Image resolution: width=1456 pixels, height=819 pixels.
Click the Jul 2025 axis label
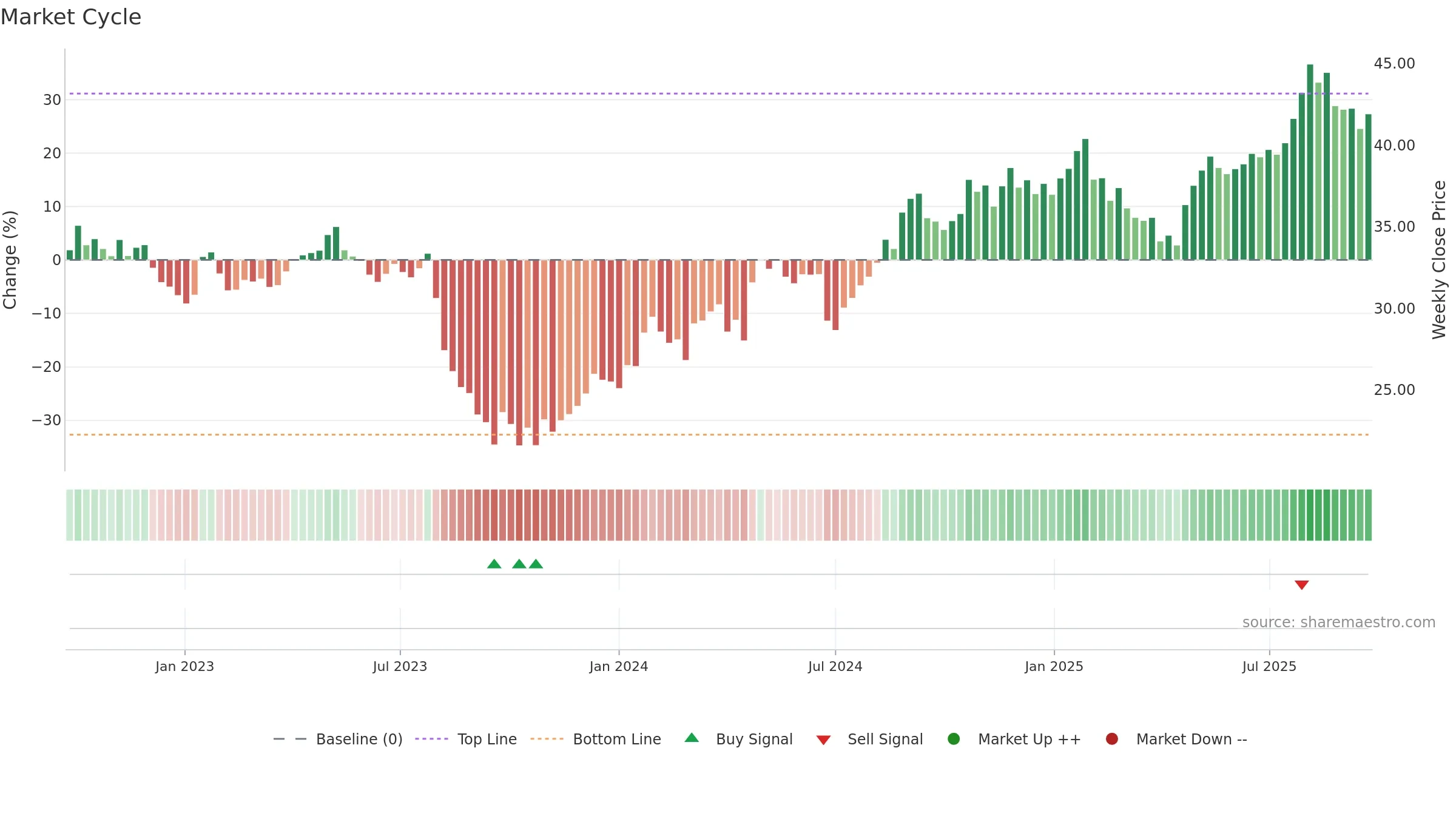(1269, 666)
